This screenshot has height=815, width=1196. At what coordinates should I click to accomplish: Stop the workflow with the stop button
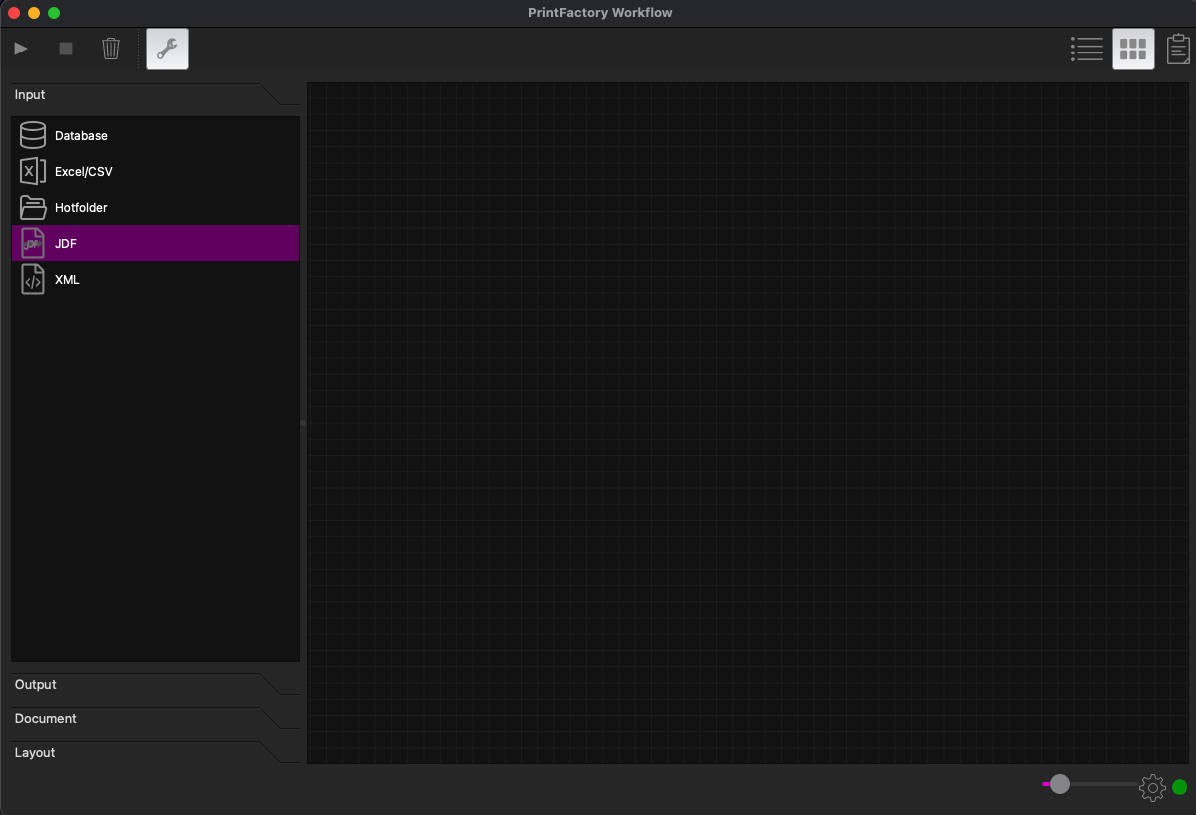click(x=66, y=49)
